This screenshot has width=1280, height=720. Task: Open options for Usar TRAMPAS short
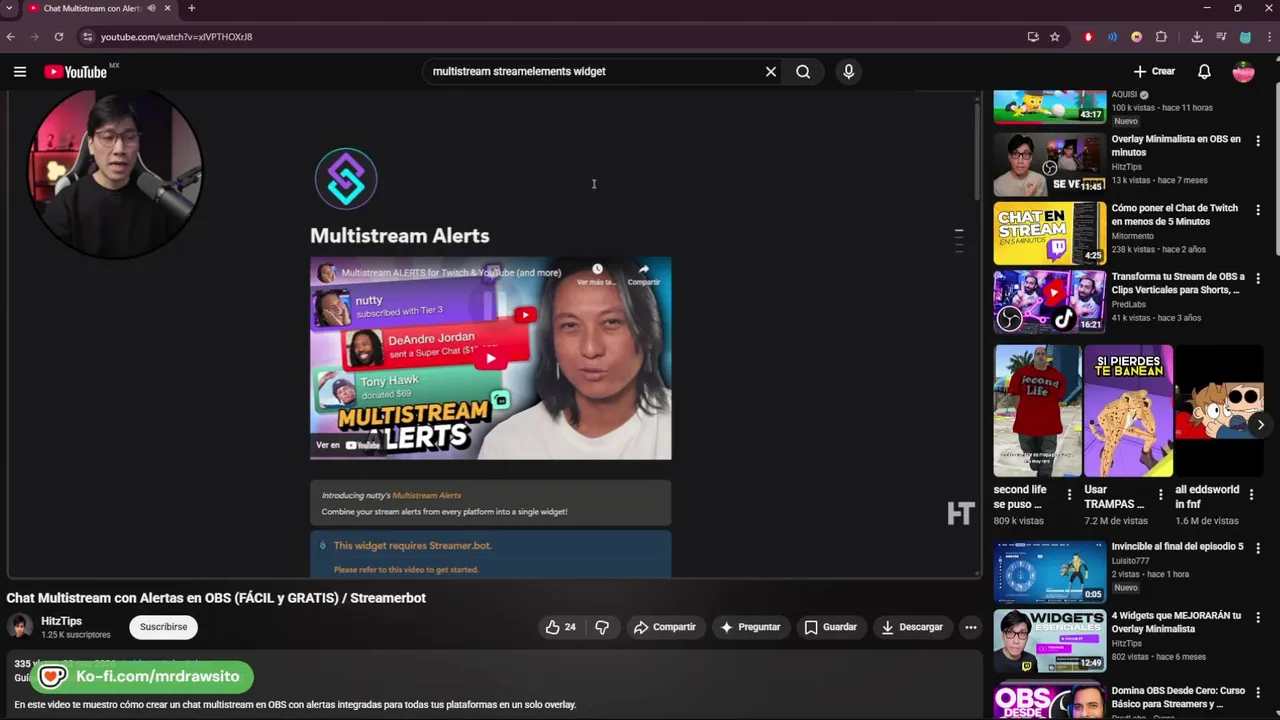coord(1160,494)
